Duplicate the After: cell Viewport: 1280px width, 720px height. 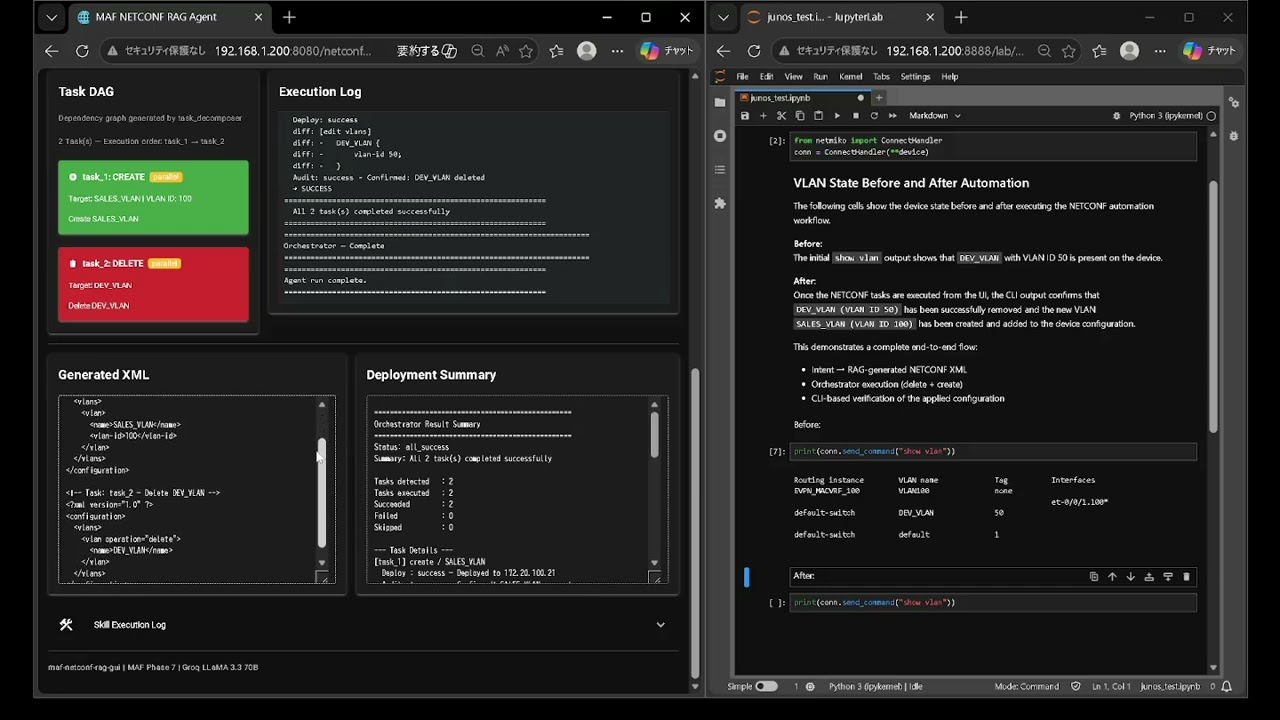click(1094, 577)
